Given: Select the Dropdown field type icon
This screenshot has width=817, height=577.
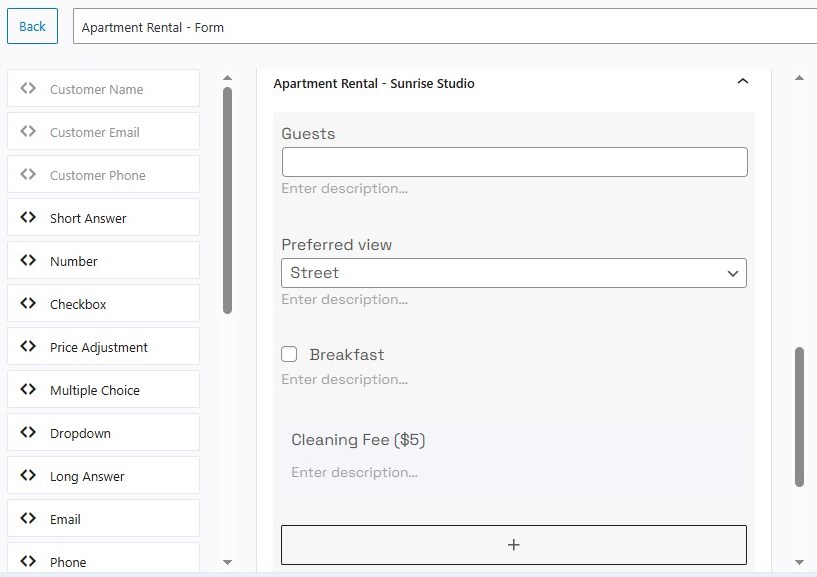Looking at the screenshot, I should click(x=28, y=432).
